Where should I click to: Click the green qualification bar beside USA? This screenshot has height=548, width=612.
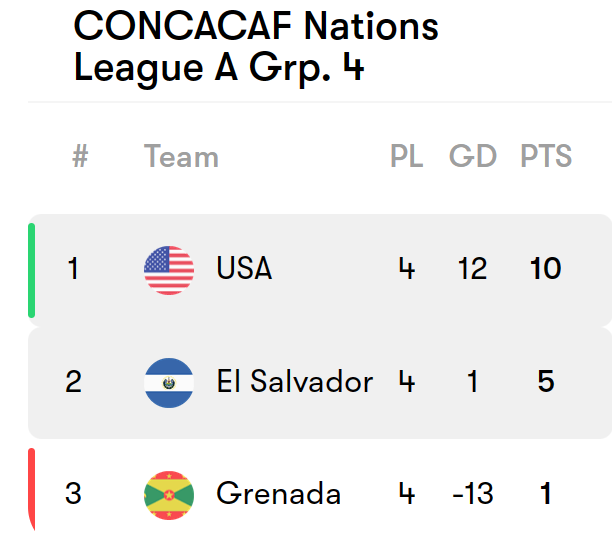click(32, 270)
